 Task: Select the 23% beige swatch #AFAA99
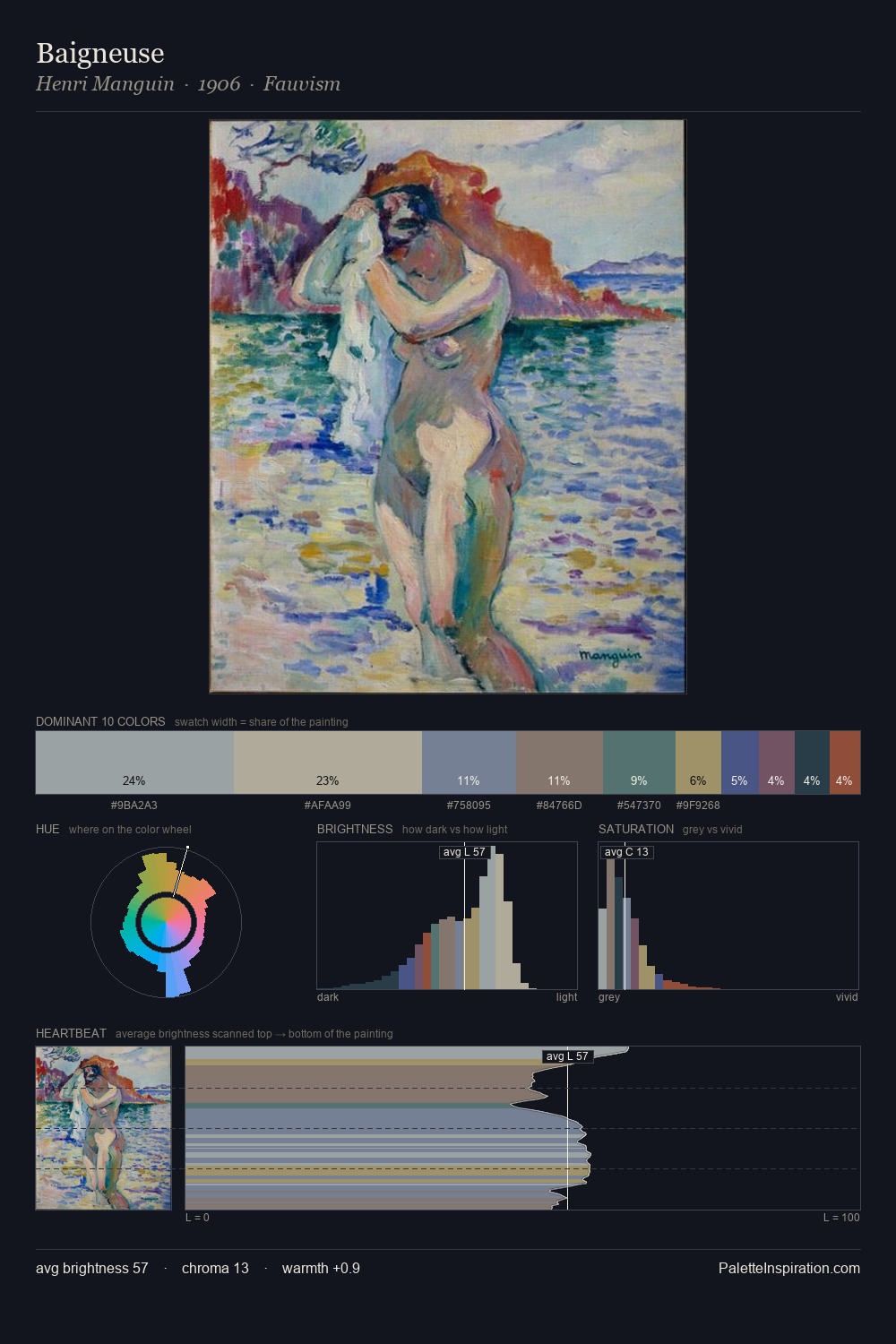328,762
